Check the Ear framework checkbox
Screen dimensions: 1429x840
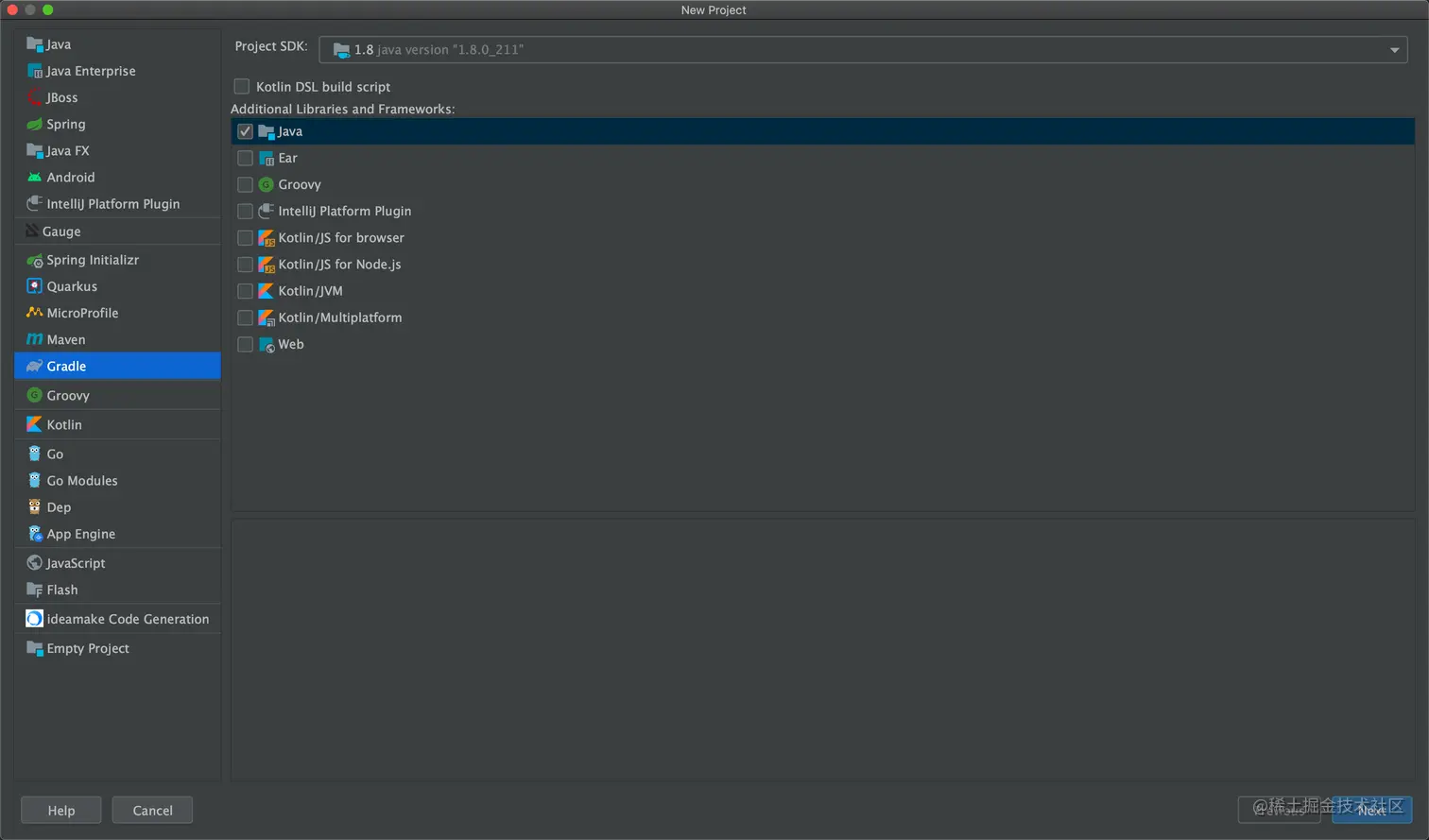[x=246, y=158]
